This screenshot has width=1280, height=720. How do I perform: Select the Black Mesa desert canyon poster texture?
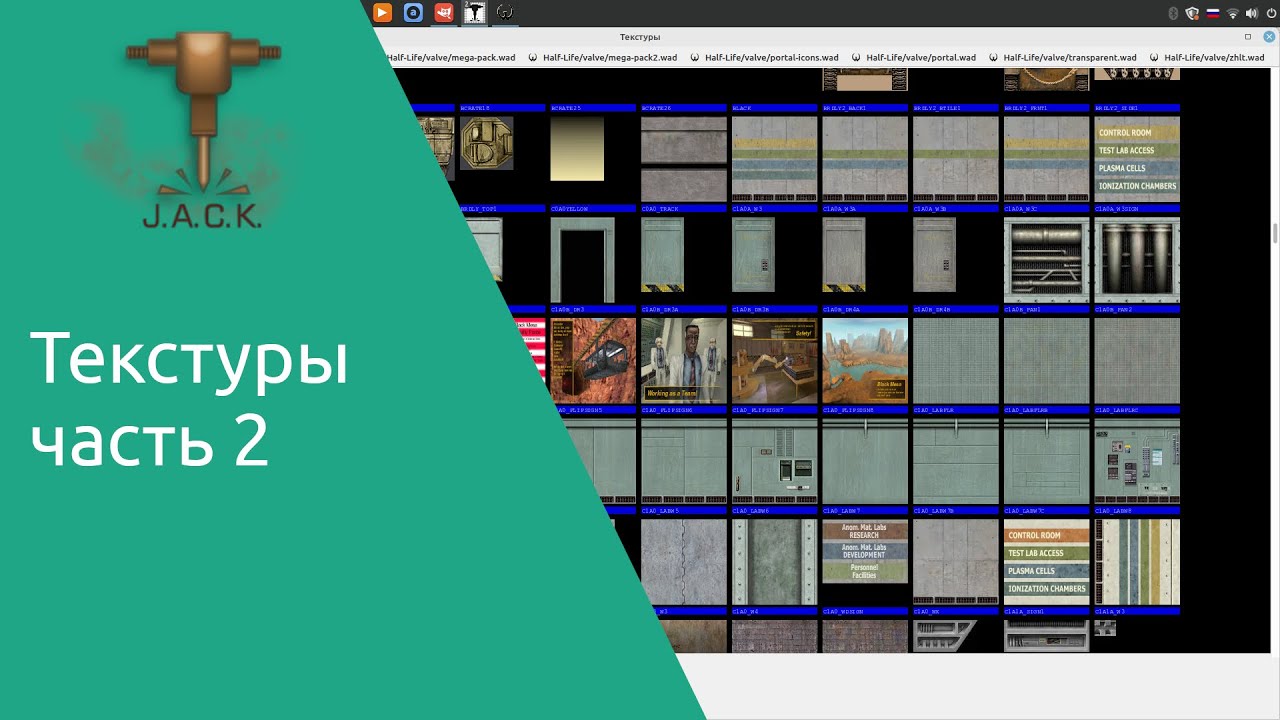tap(865, 361)
